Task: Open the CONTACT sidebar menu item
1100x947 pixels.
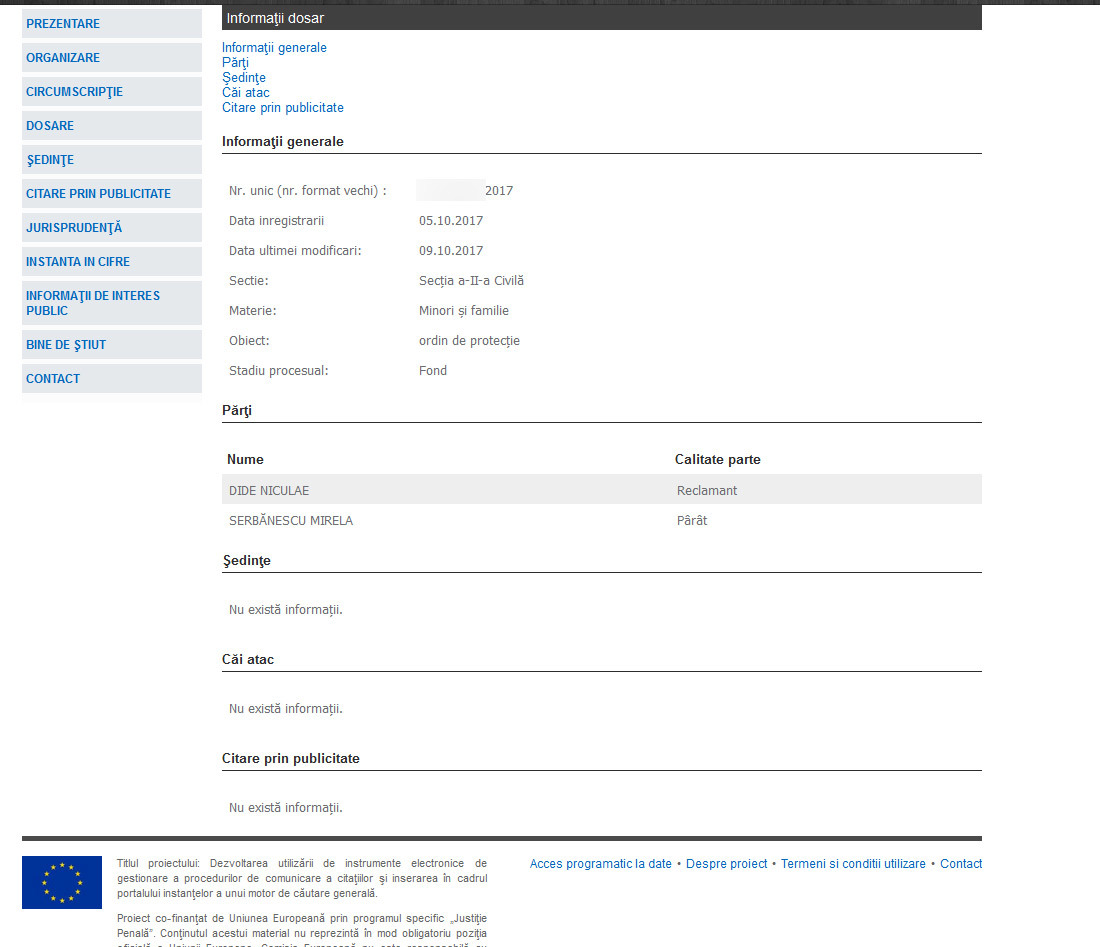Action: point(53,379)
